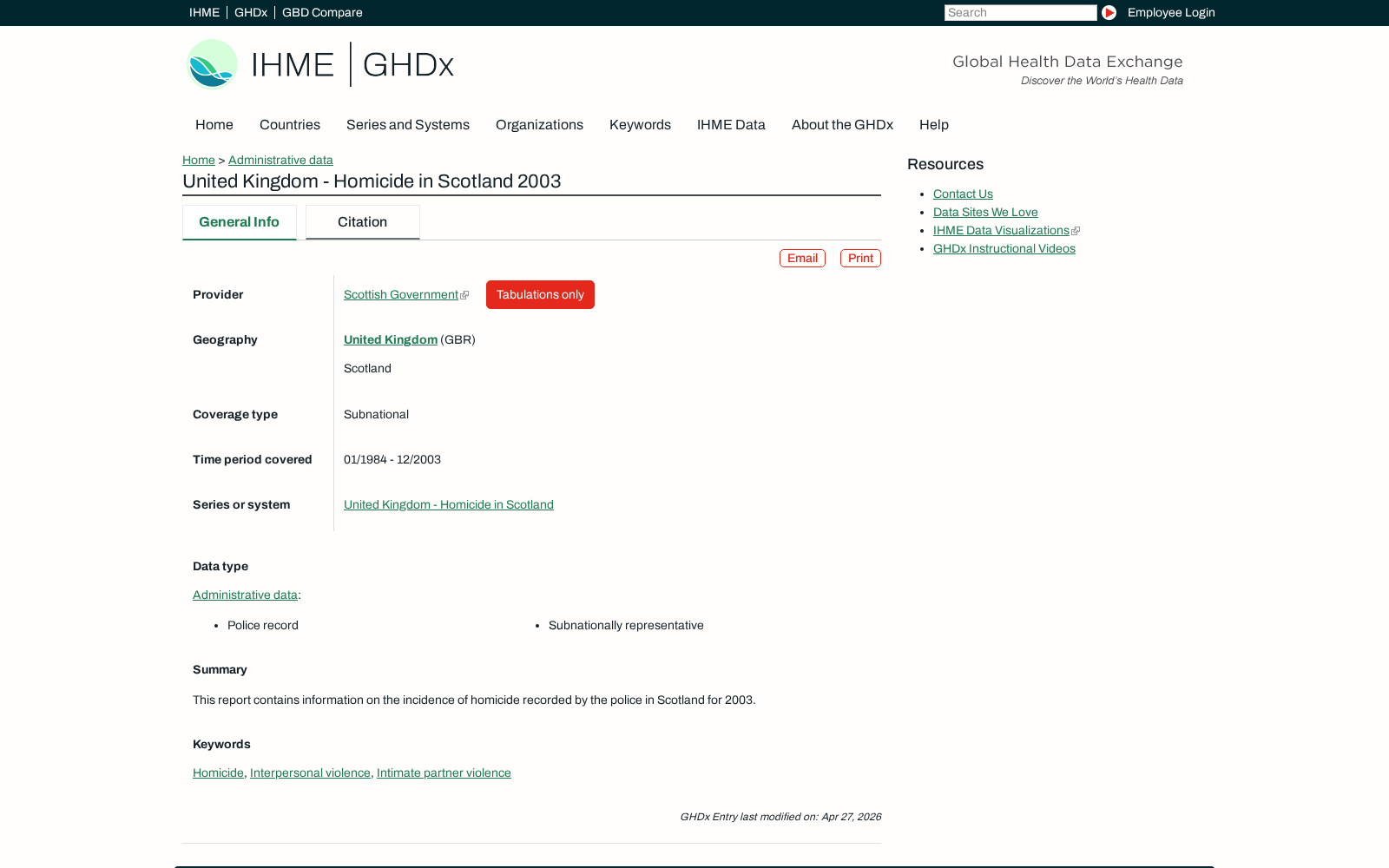Open GHDx link in top bar

[x=251, y=12]
